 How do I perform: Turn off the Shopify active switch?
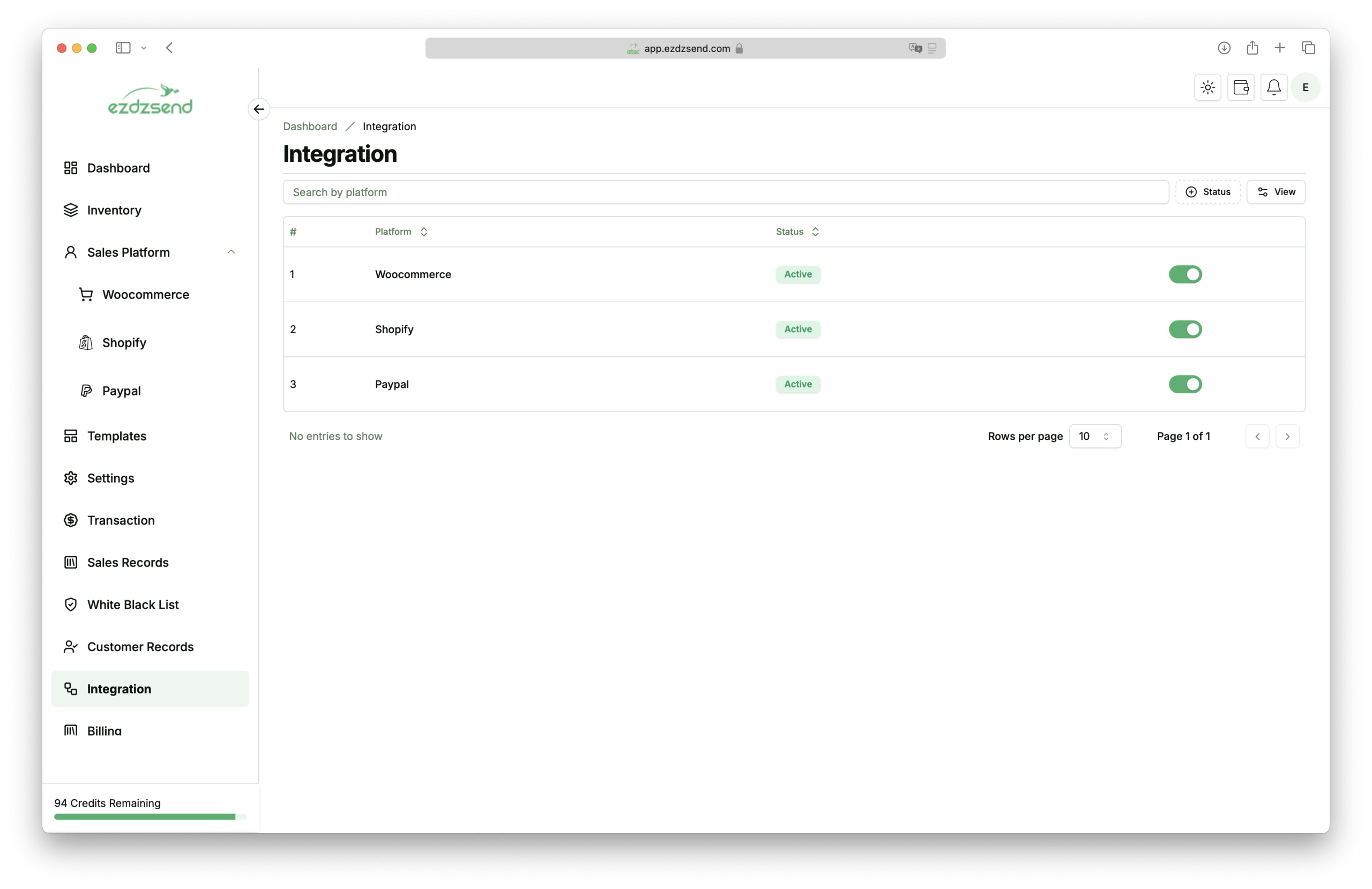pyautogui.click(x=1185, y=329)
